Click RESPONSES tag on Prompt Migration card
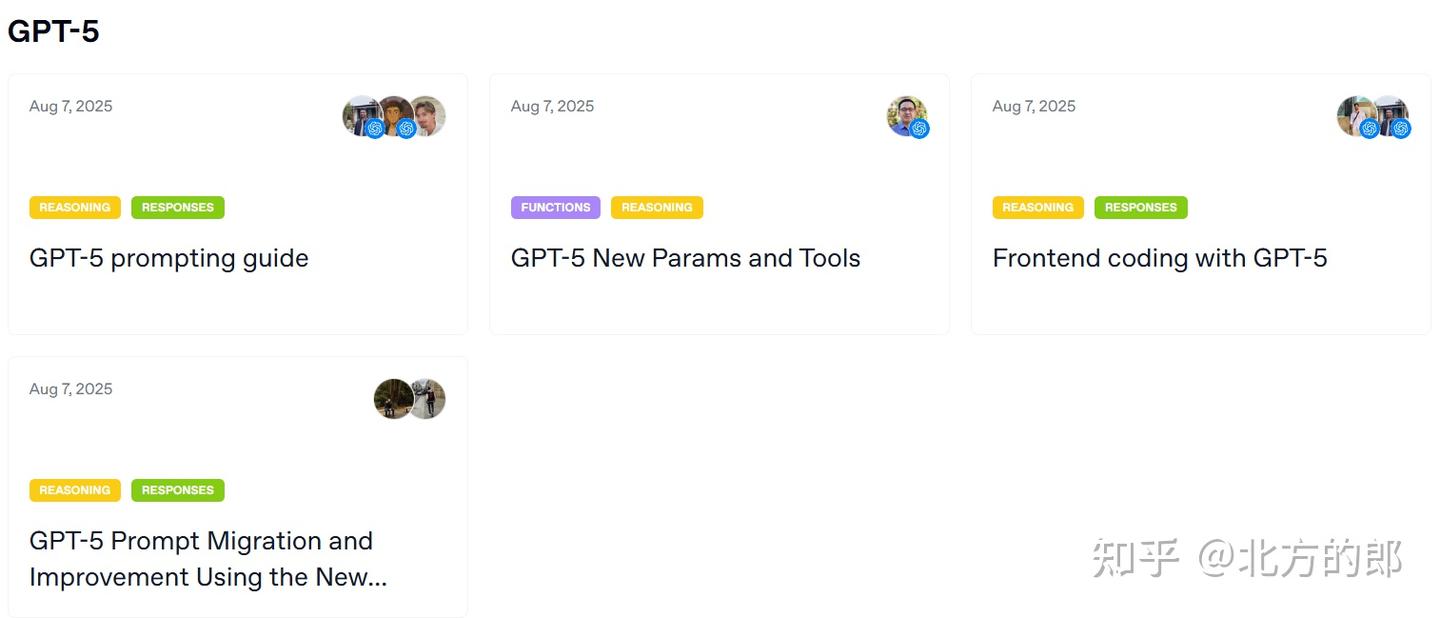 coord(178,490)
